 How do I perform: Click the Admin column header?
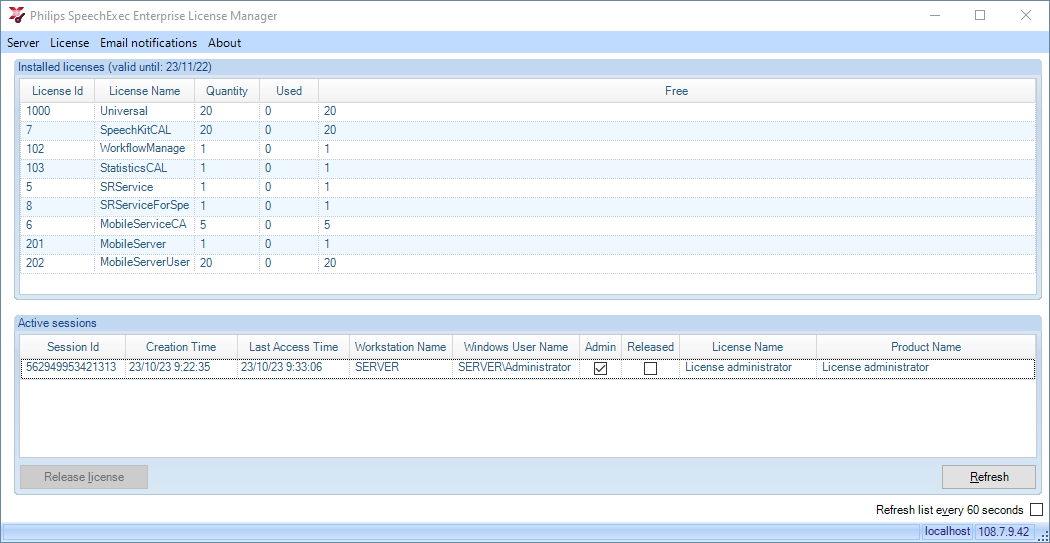click(600, 347)
